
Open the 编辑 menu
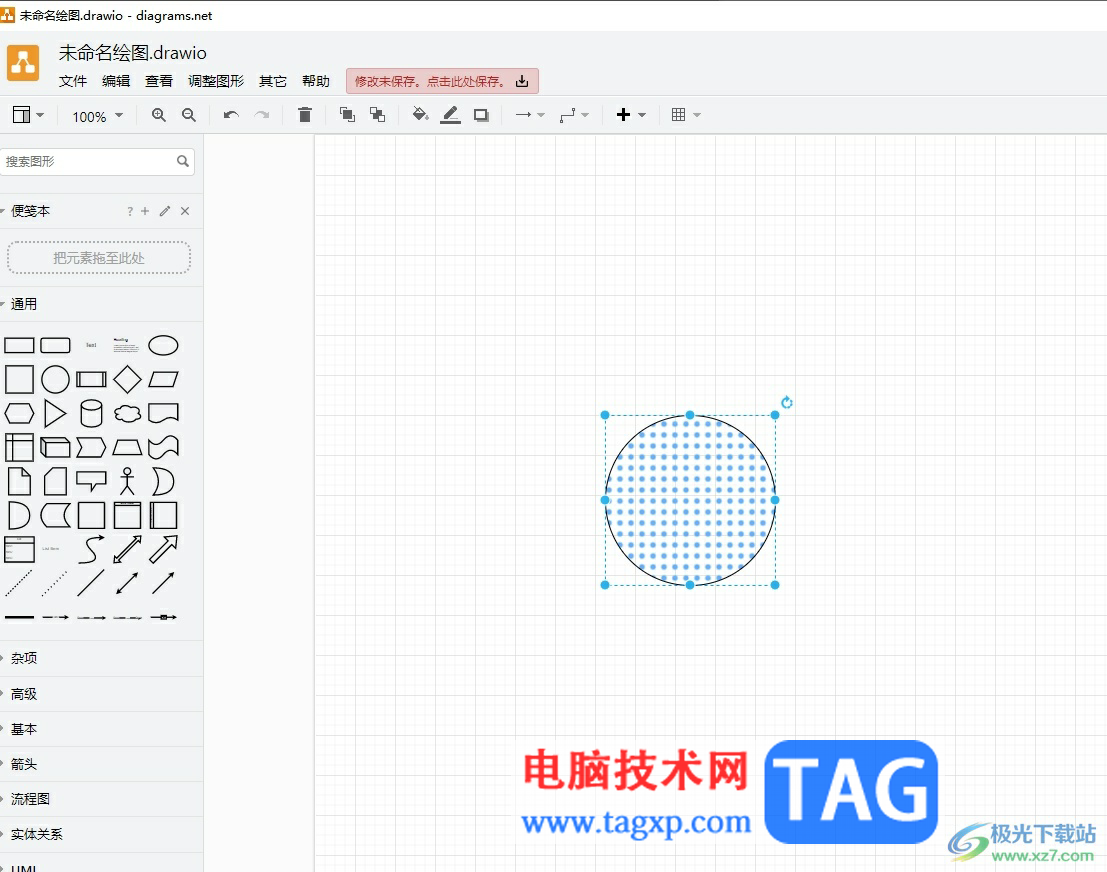pyautogui.click(x=116, y=81)
